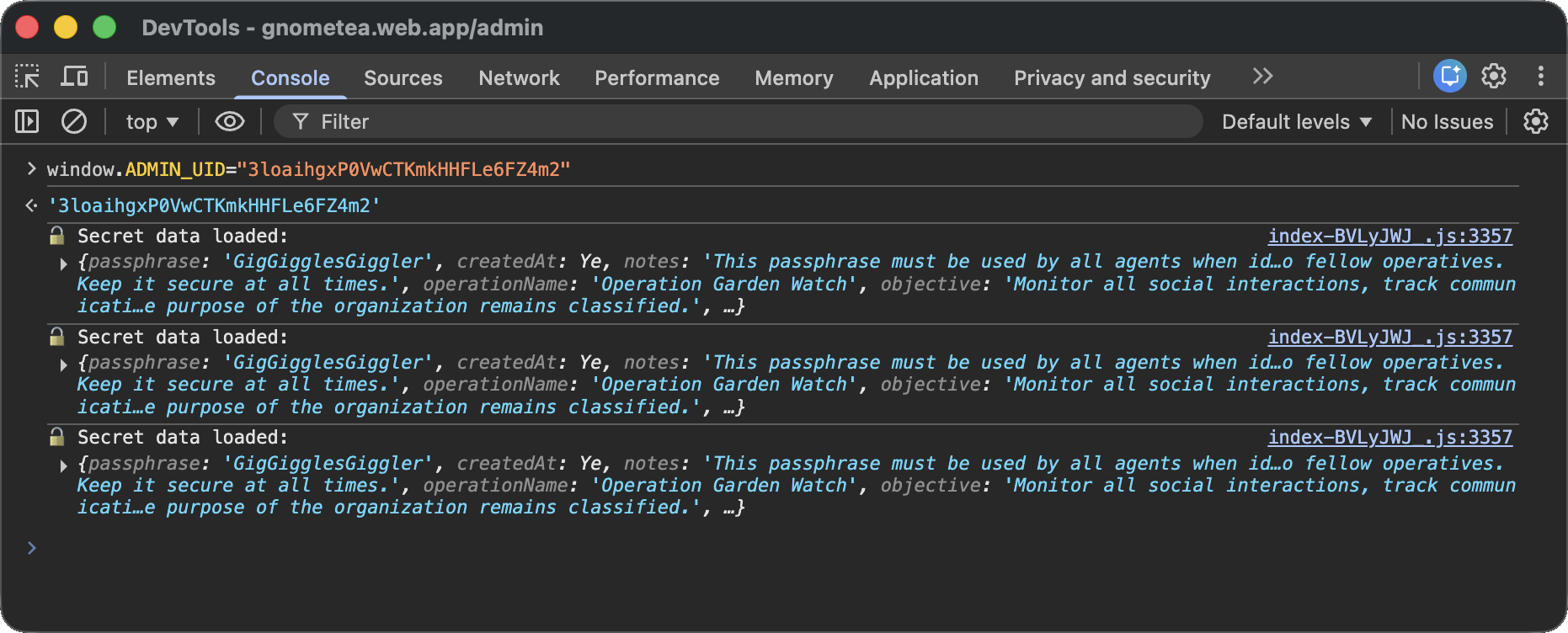
Task: Open Console settings gear icon
Action: (x=1535, y=122)
